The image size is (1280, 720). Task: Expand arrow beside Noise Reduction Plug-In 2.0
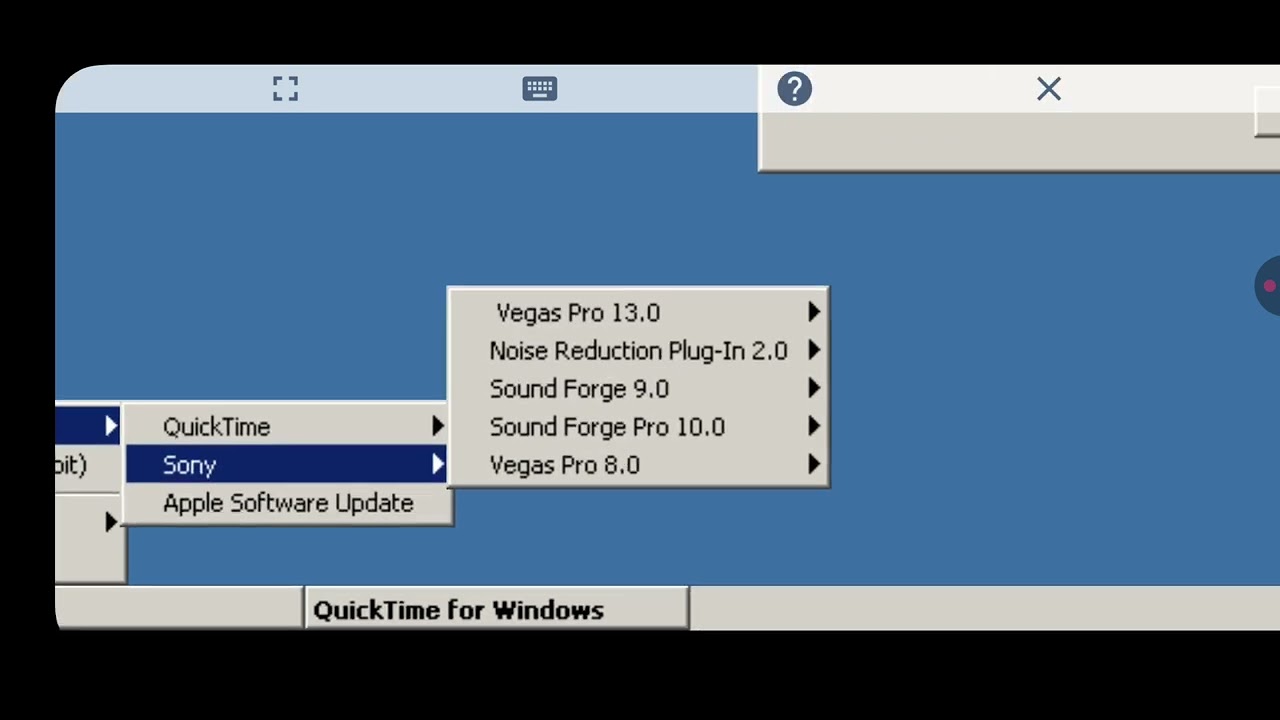[x=814, y=351]
